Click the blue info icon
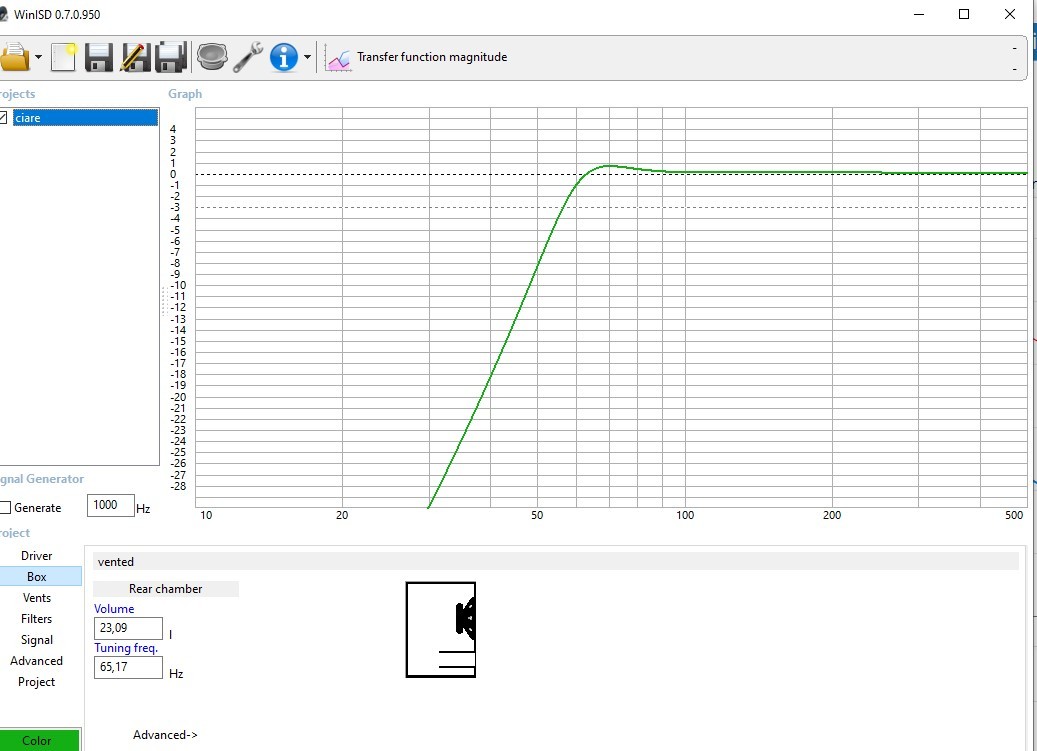The width and height of the screenshot is (1037, 751). (x=284, y=58)
